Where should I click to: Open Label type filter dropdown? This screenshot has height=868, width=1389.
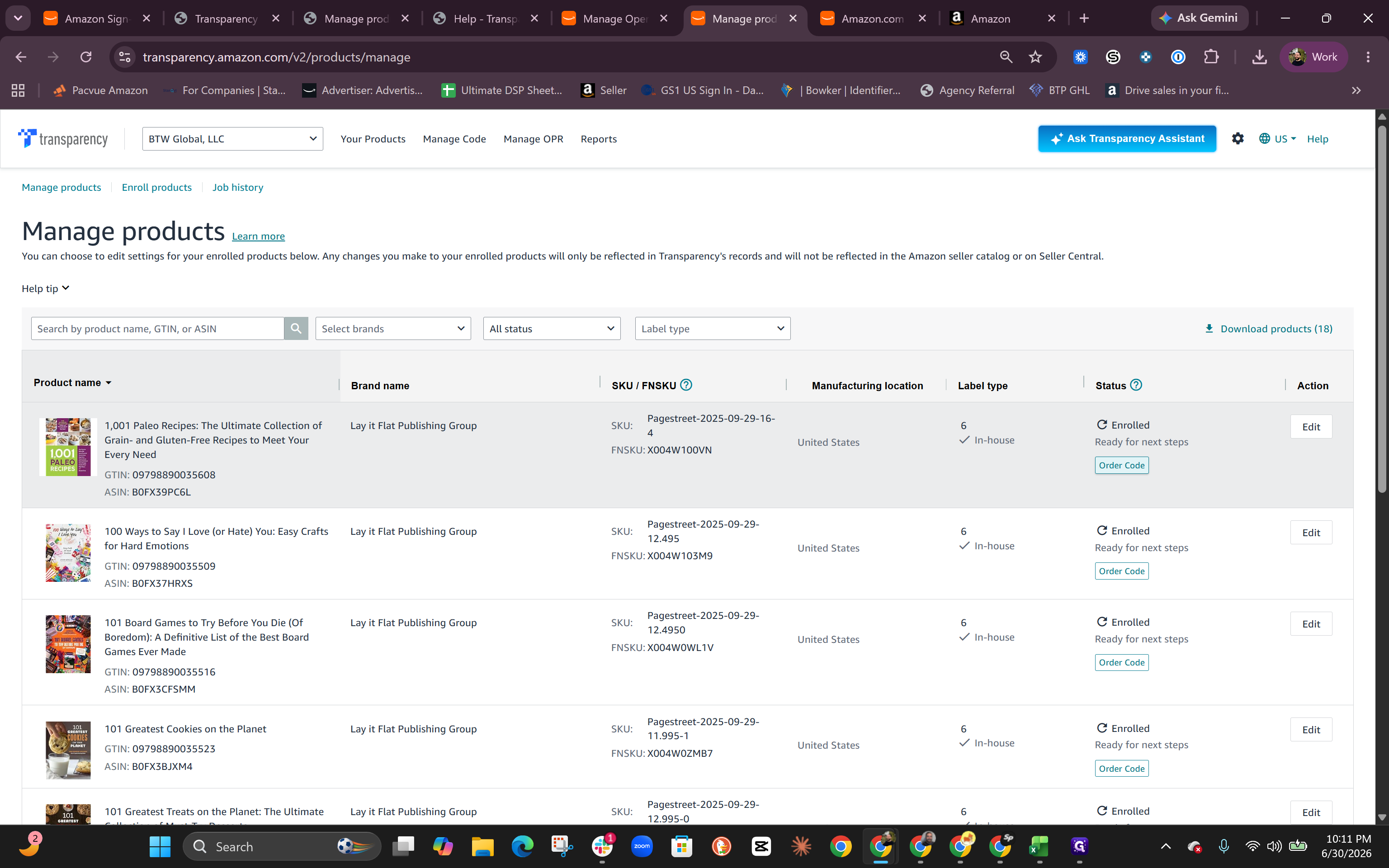712,328
